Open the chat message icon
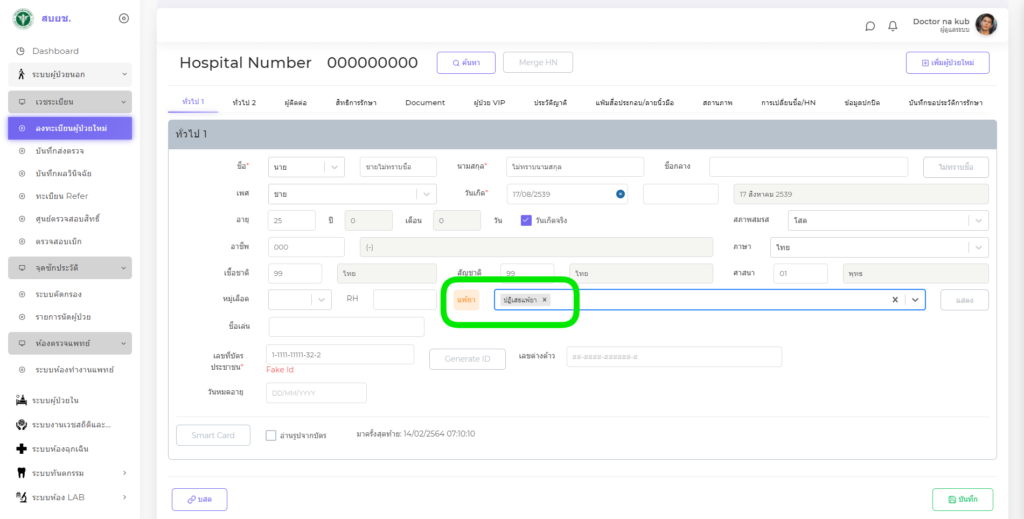This screenshot has width=1024, height=519. [x=870, y=26]
